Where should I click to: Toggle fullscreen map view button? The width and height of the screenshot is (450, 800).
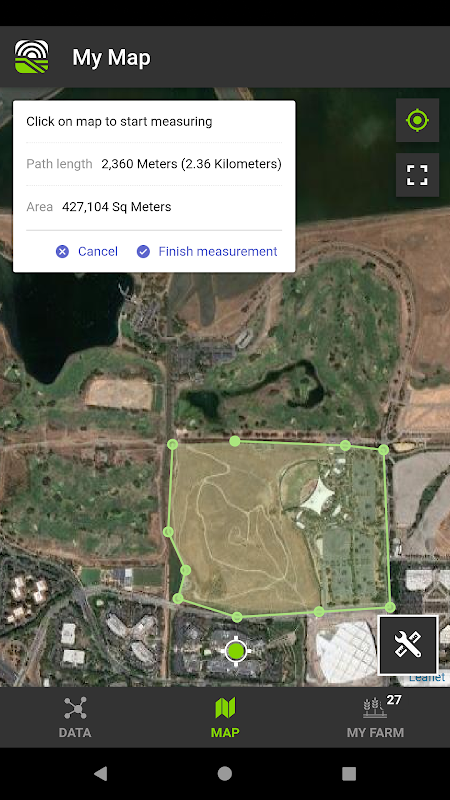[417, 175]
